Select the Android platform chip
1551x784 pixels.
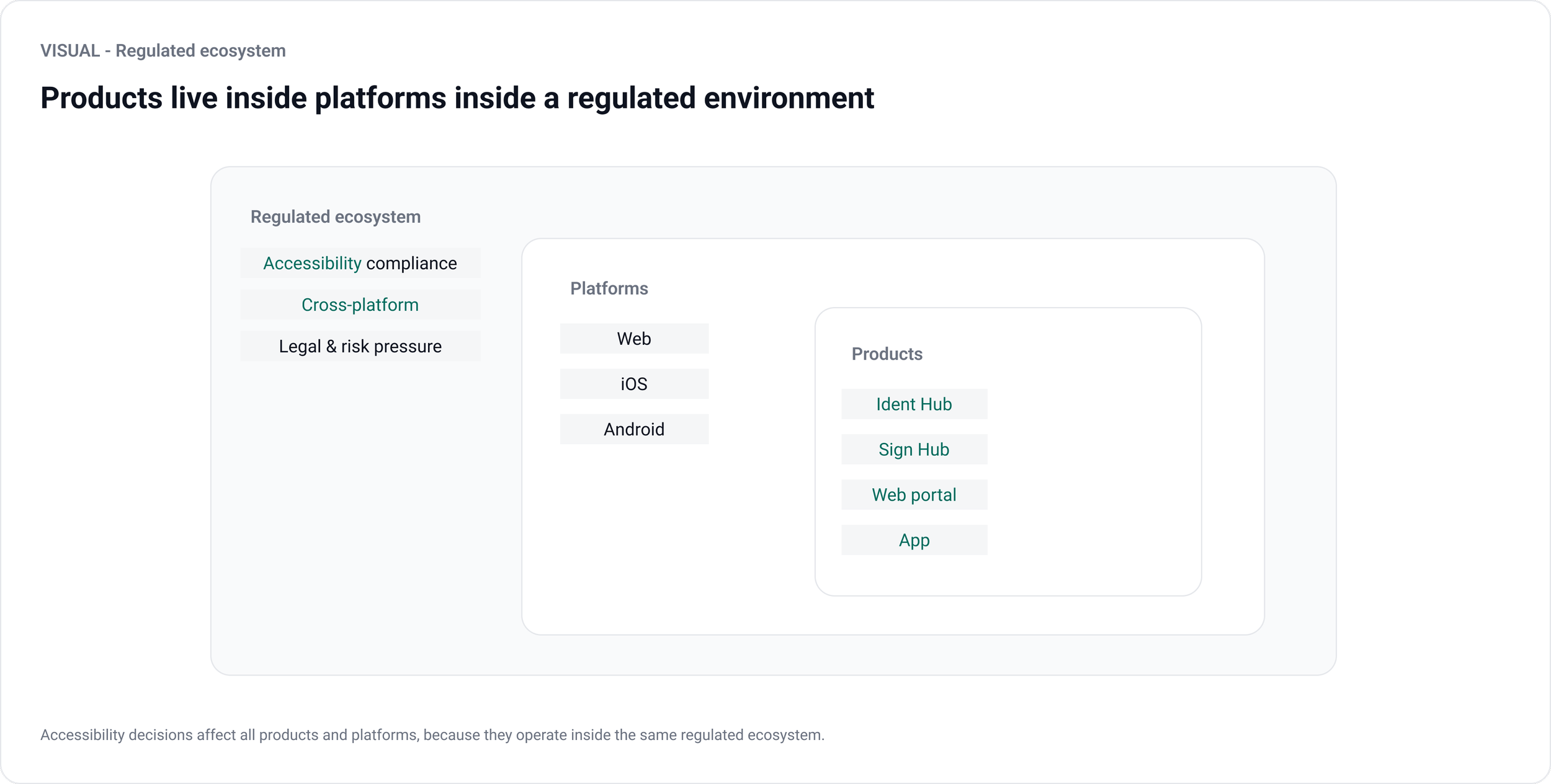point(633,429)
